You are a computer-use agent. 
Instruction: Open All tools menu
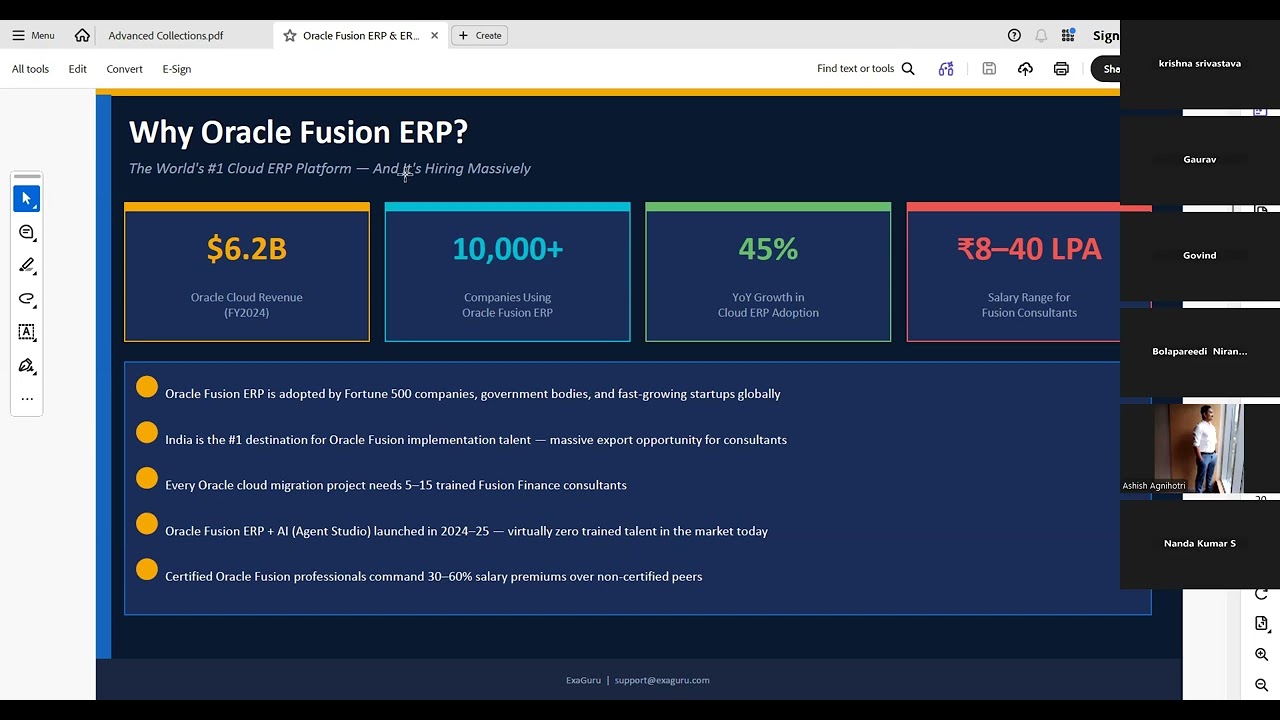click(30, 69)
